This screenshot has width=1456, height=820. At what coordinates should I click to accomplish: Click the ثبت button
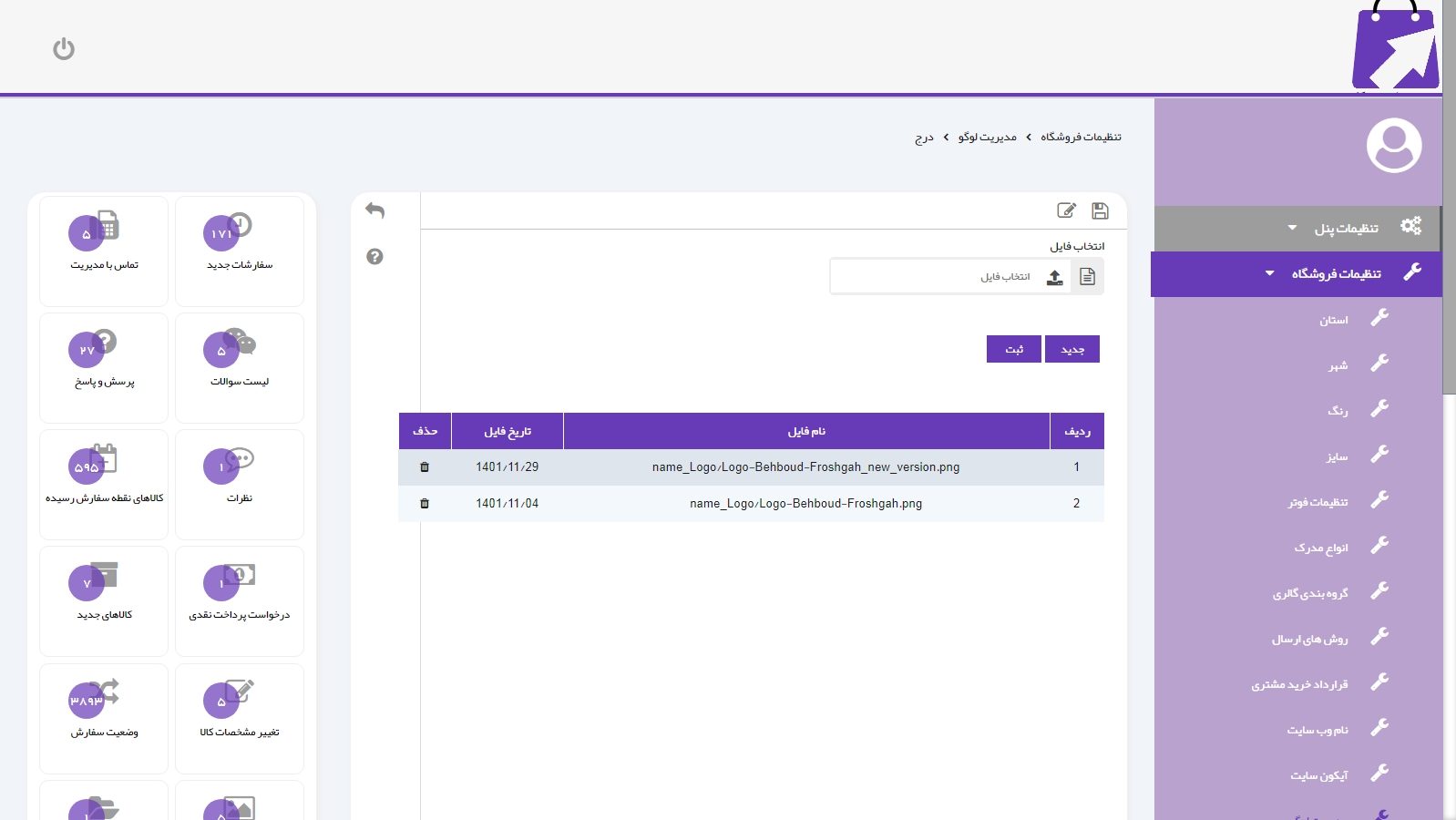tap(1013, 349)
